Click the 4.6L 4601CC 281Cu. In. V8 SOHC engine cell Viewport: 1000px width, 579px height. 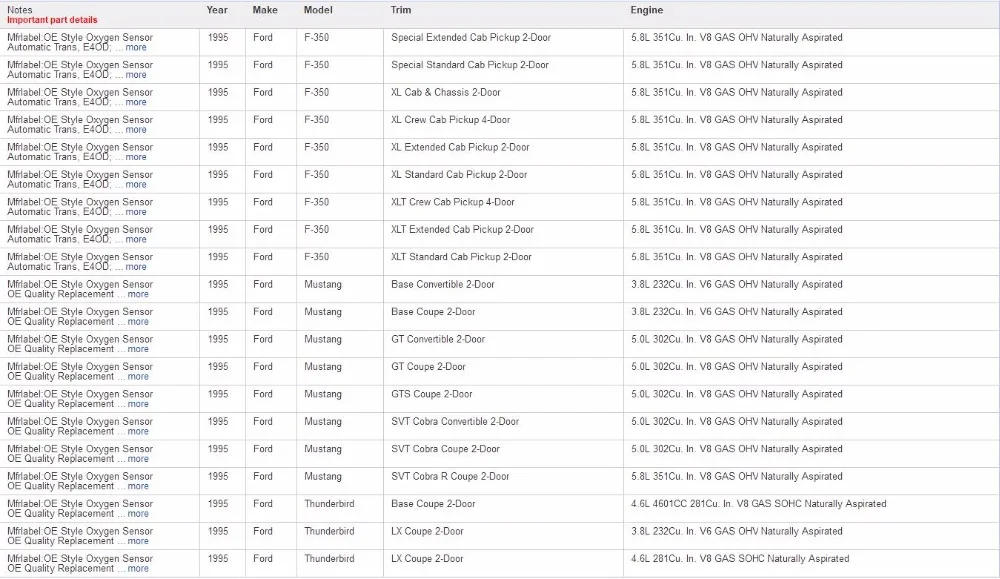759,504
